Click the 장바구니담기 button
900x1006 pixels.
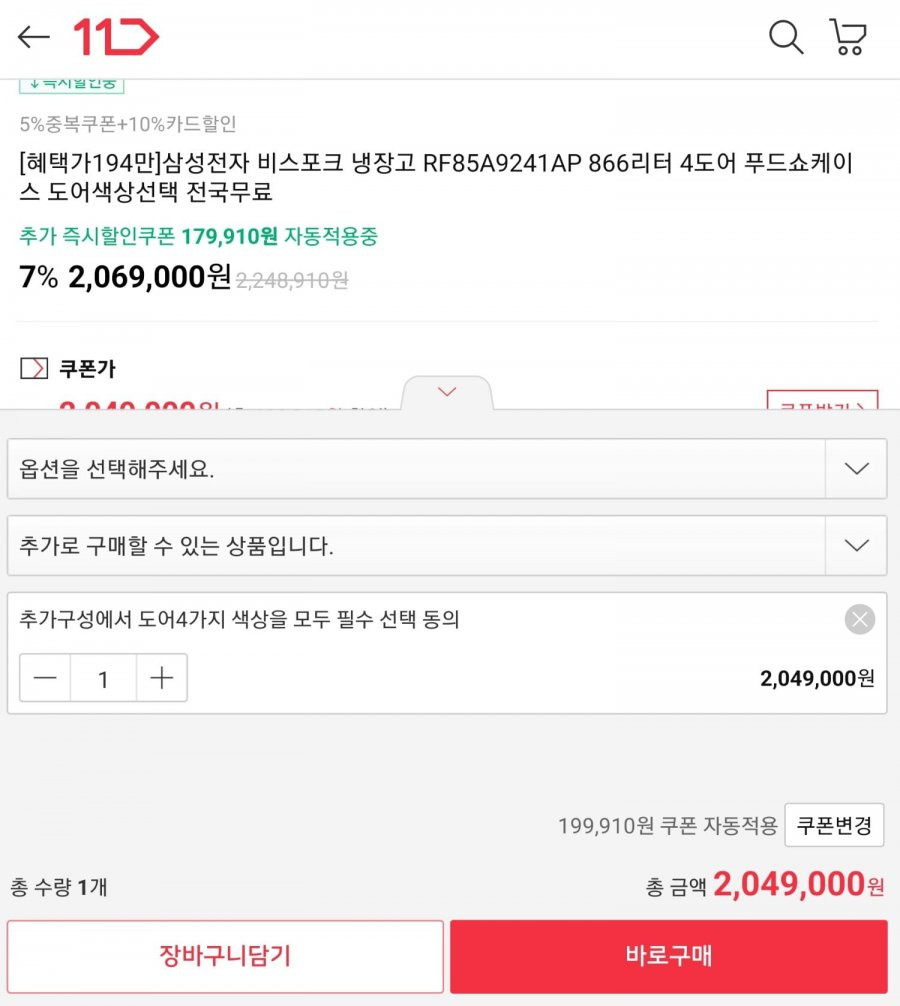(x=225, y=956)
